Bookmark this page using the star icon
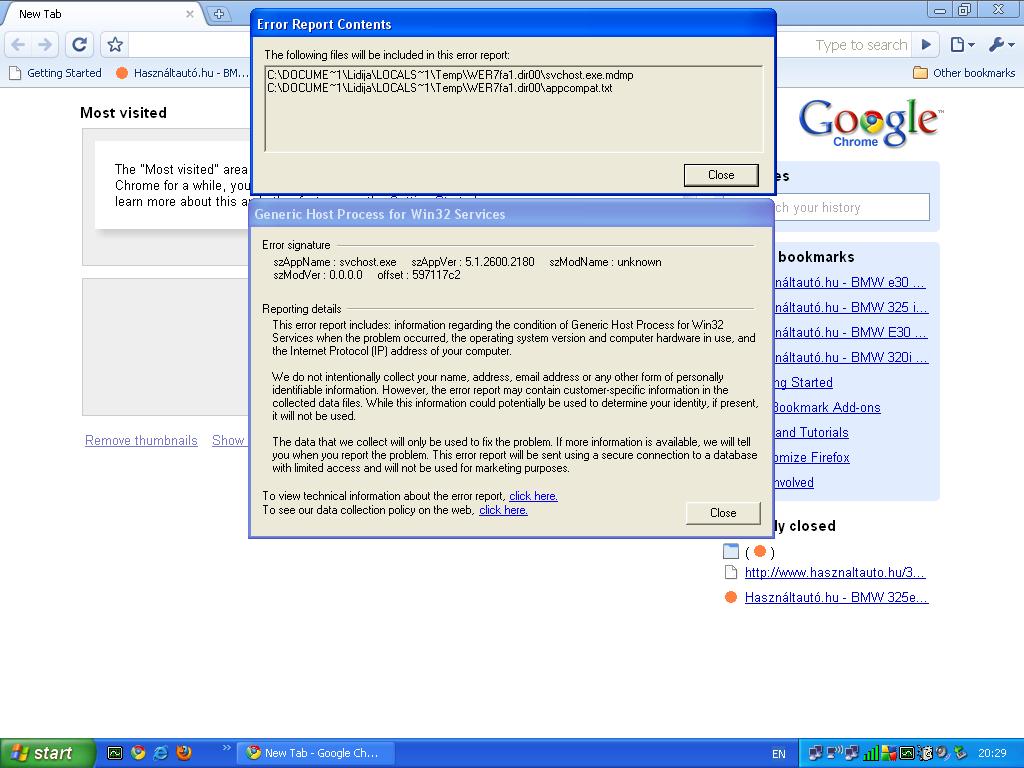The width and height of the screenshot is (1024, 768). 115,44
